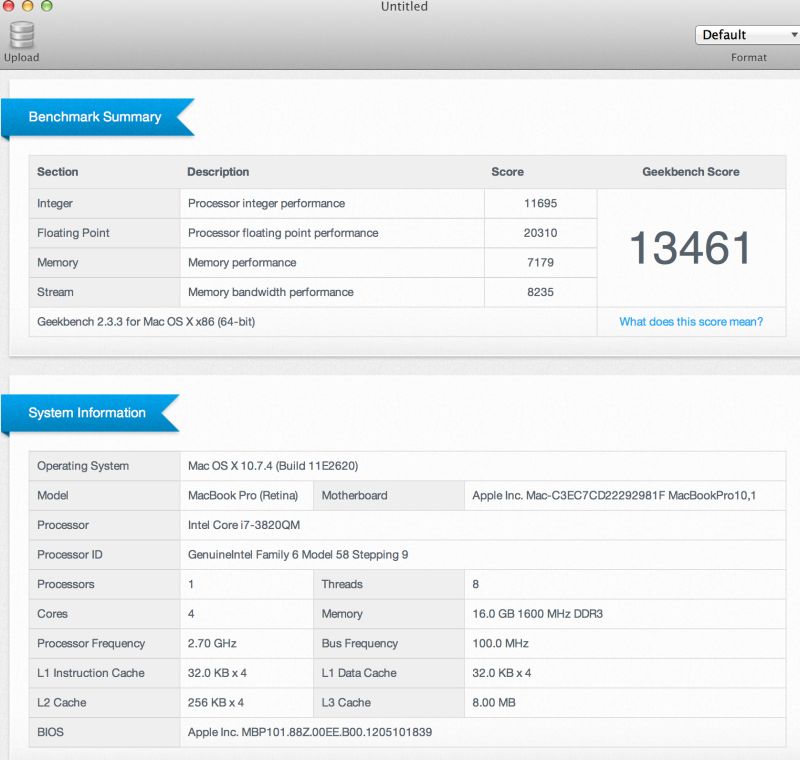This screenshot has width=800, height=760.
Task: Click the Floating Point score 20310
Action: (x=540, y=233)
